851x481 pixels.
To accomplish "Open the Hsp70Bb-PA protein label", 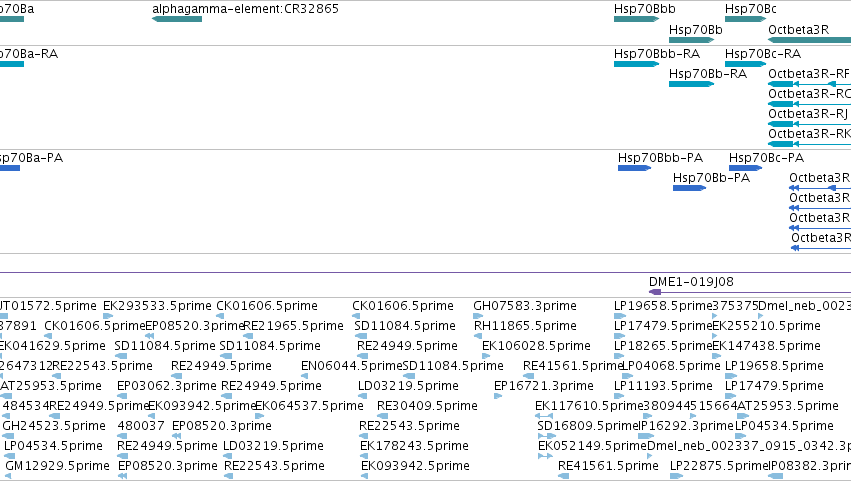I will [712, 178].
